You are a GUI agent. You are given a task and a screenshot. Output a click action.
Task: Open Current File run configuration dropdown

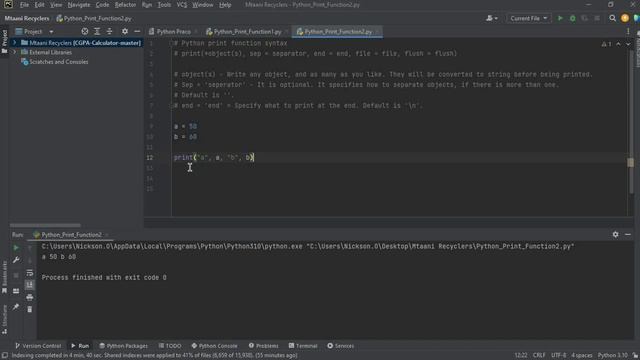pyautogui.click(x=529, y=18)
